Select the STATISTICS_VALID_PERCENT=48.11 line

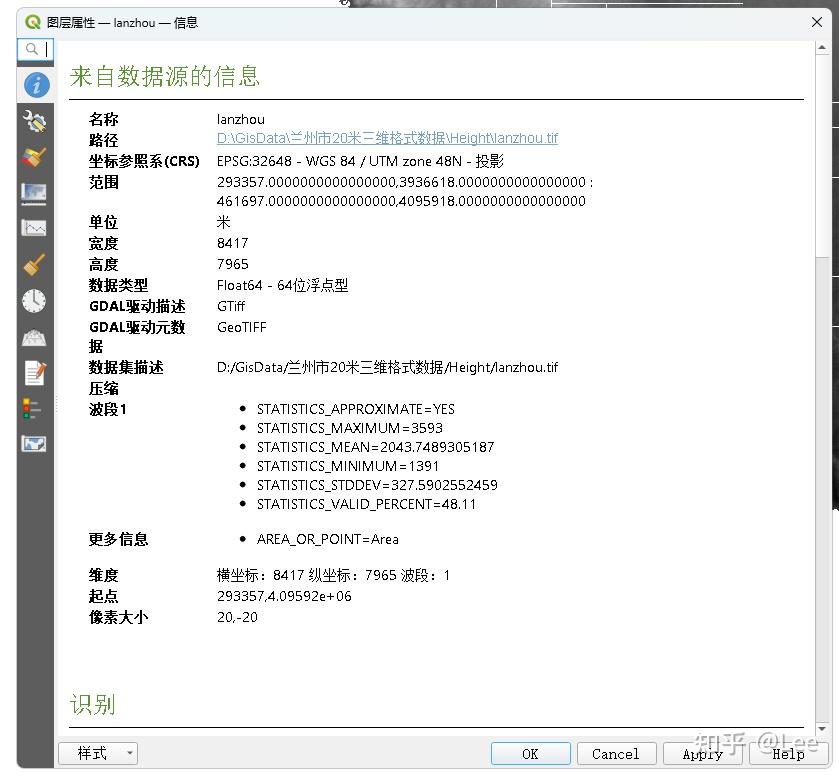tap(366, 504)
